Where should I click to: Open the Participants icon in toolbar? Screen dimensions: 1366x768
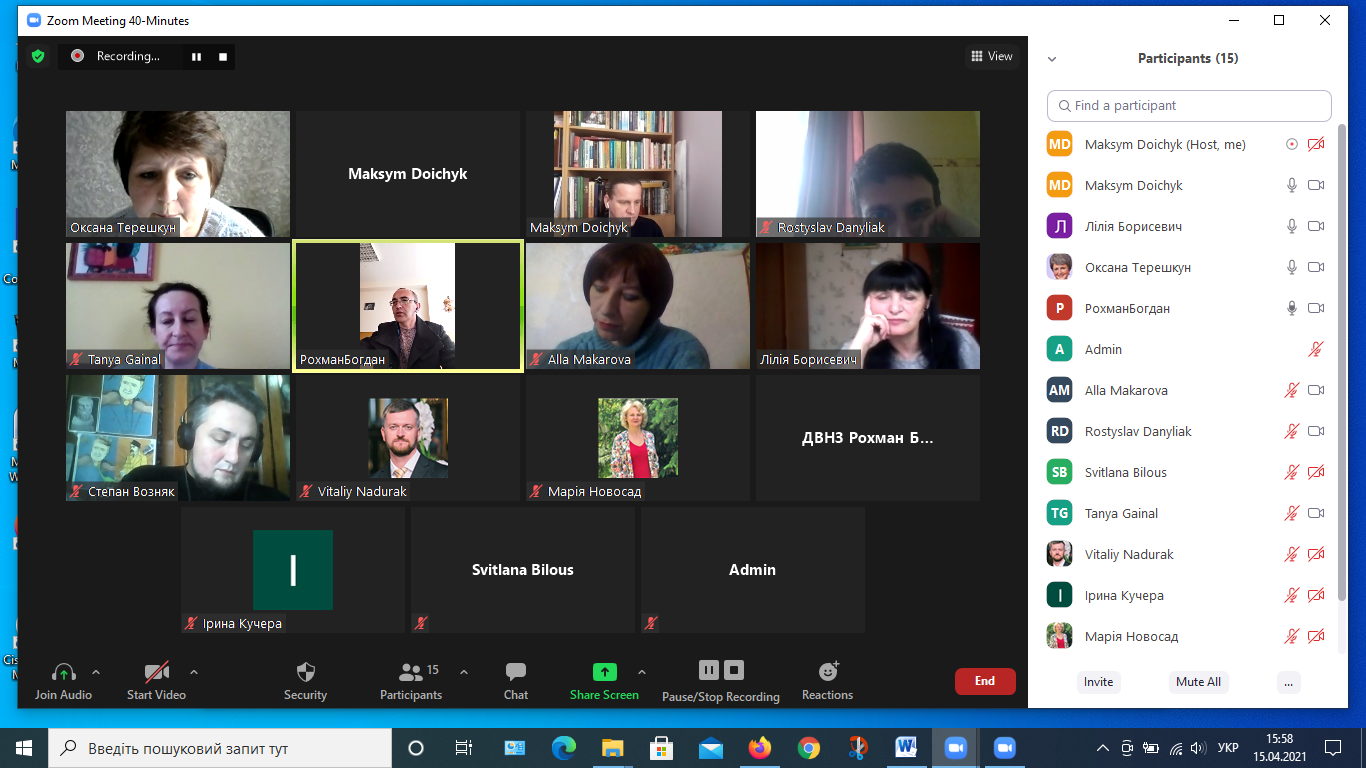coord(410,672)
